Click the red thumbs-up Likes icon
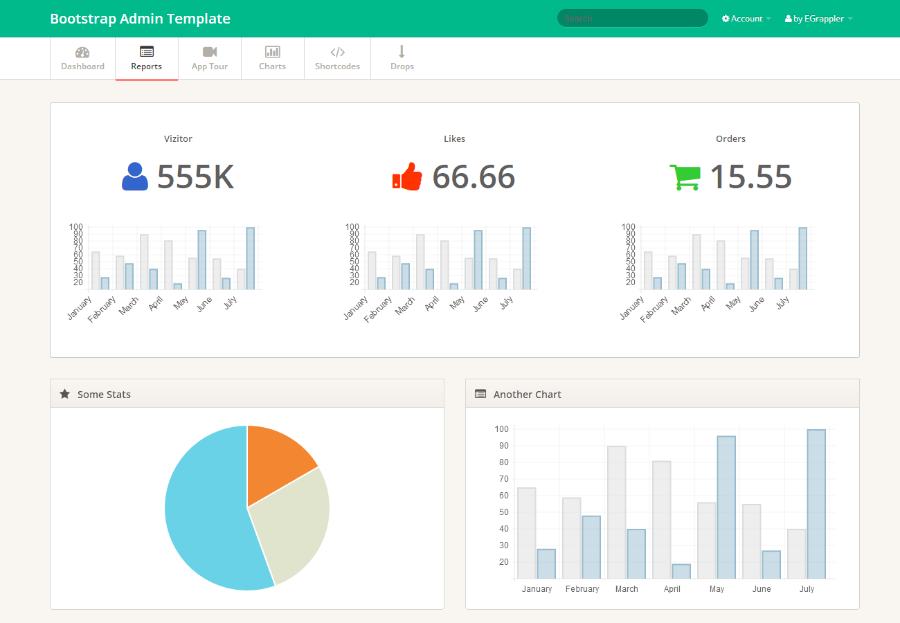 pyautogui.click(x=407, y=176)
